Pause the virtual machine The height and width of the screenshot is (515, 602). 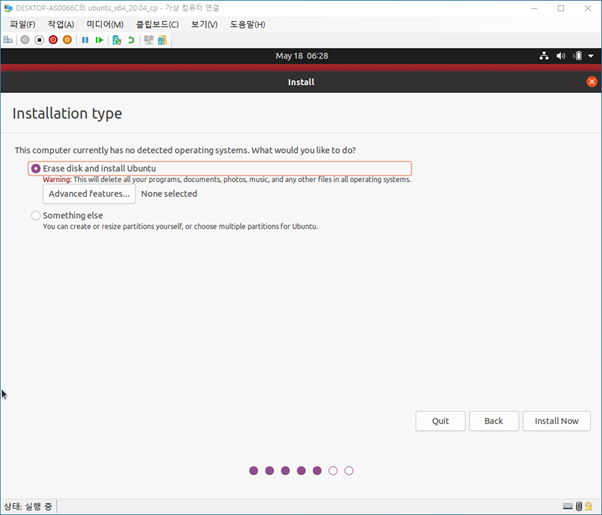(x=85, y=40)
